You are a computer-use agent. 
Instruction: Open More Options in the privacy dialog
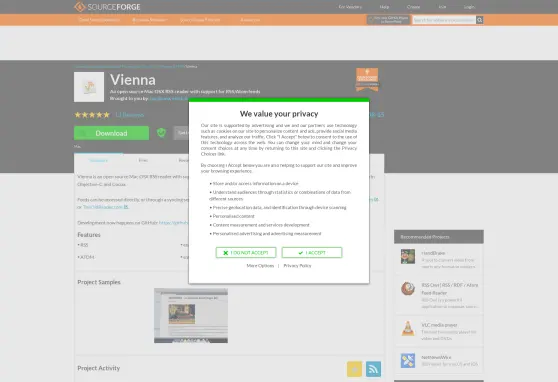click(260, 266)
